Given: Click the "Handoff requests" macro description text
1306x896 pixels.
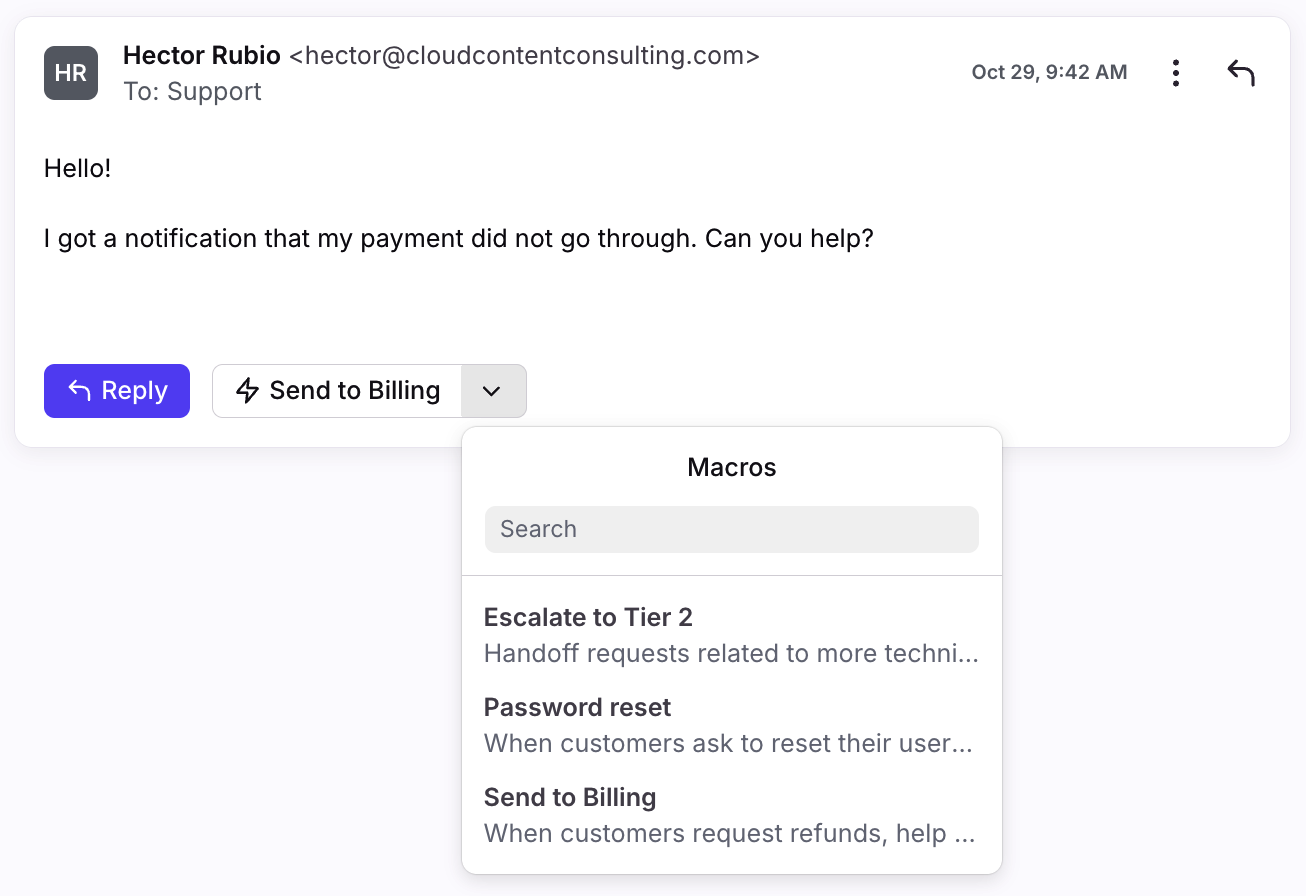Looking at the screenshot, I should click(x=730, y=654).
